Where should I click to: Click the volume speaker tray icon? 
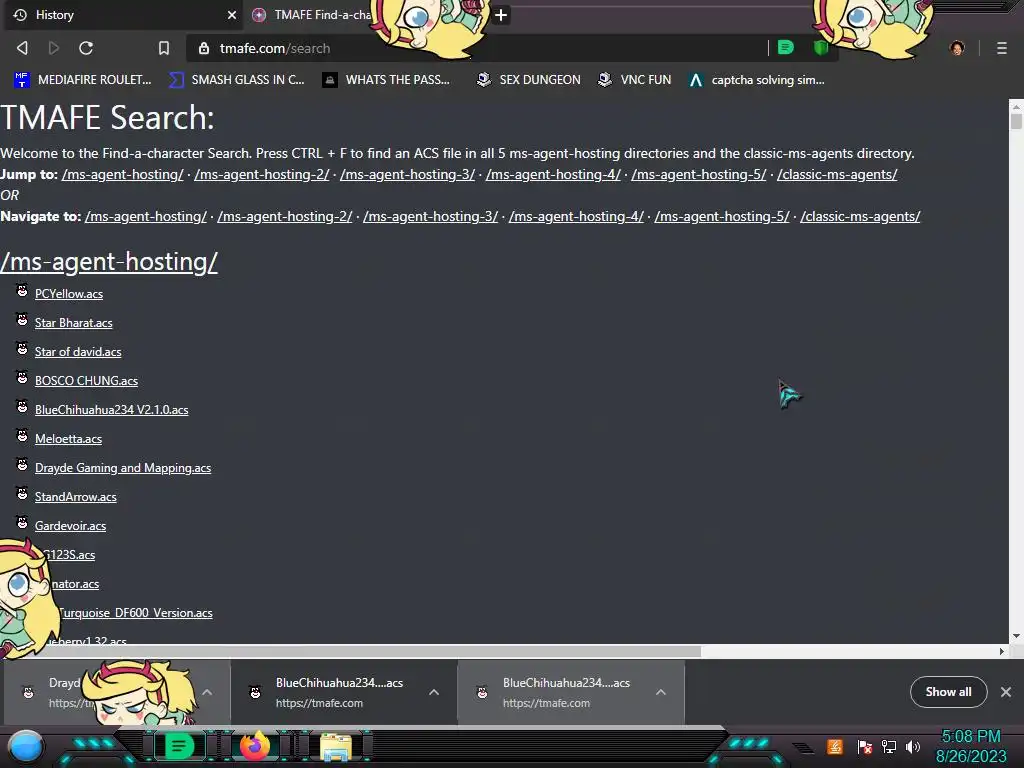point(913,746)
